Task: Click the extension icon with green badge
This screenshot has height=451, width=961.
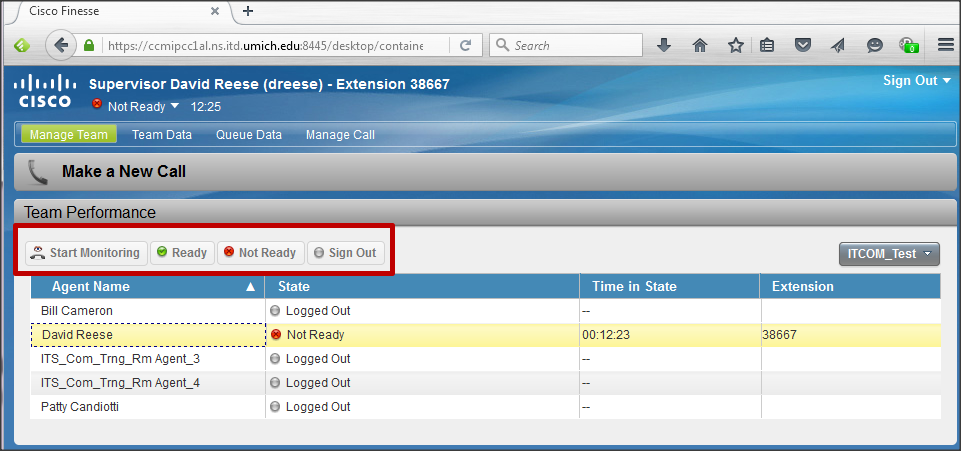Action: [x=908, y=45]
